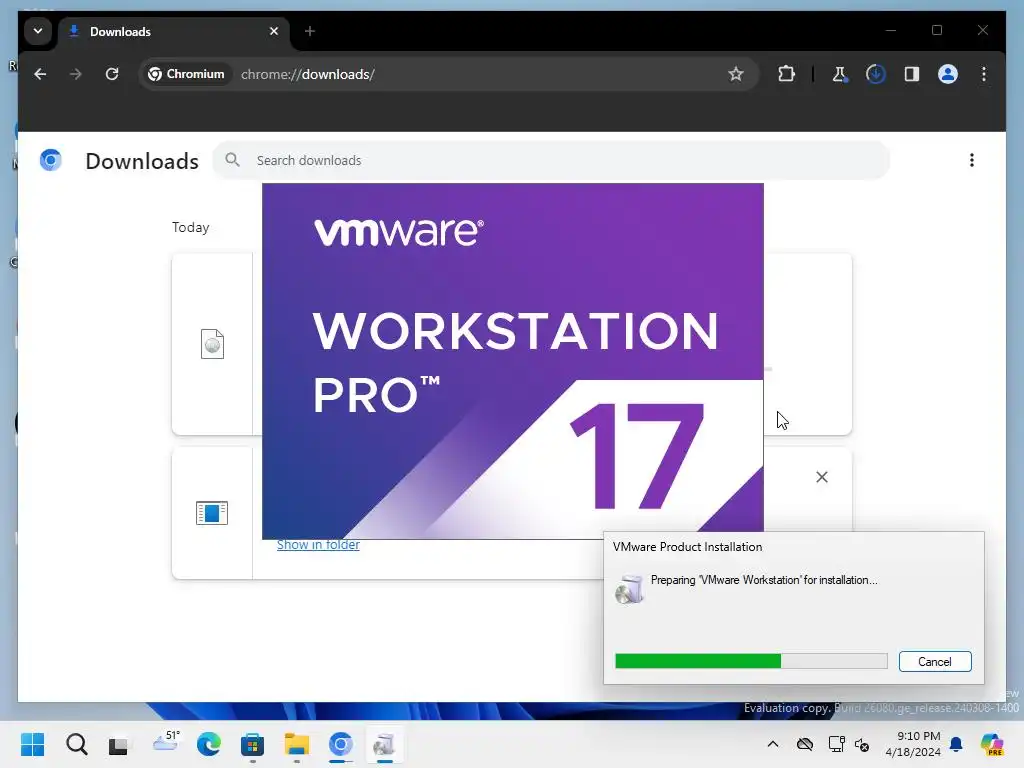Open the Downloads page more actions menu
Screen dimensions: 1024x768
(972, 161)
